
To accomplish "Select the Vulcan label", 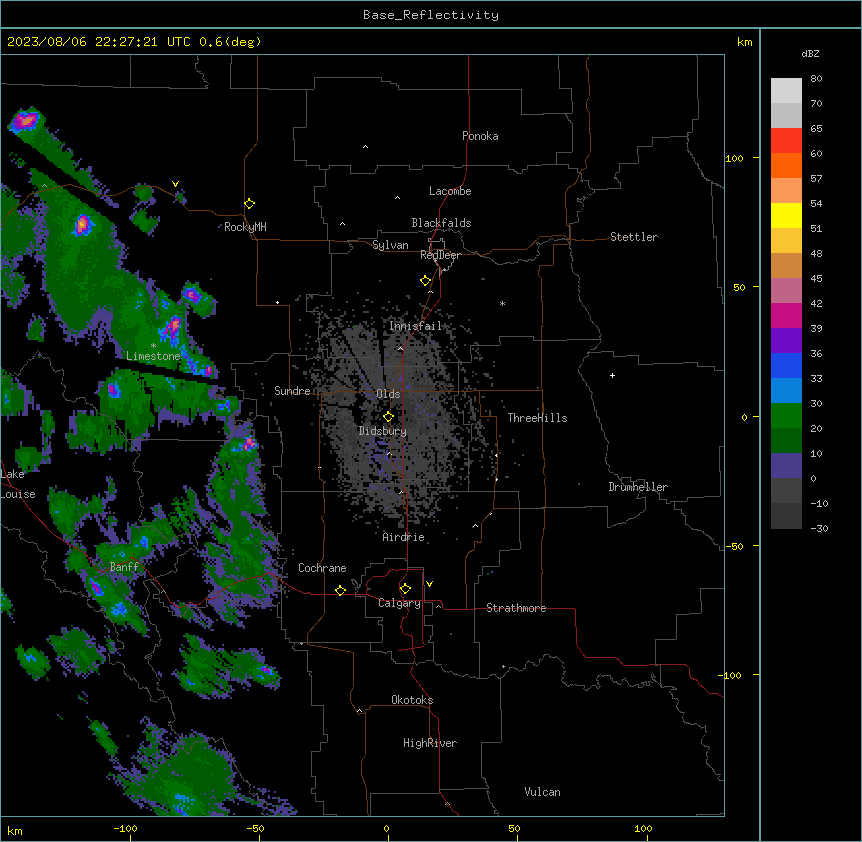I will pos(542,792).
